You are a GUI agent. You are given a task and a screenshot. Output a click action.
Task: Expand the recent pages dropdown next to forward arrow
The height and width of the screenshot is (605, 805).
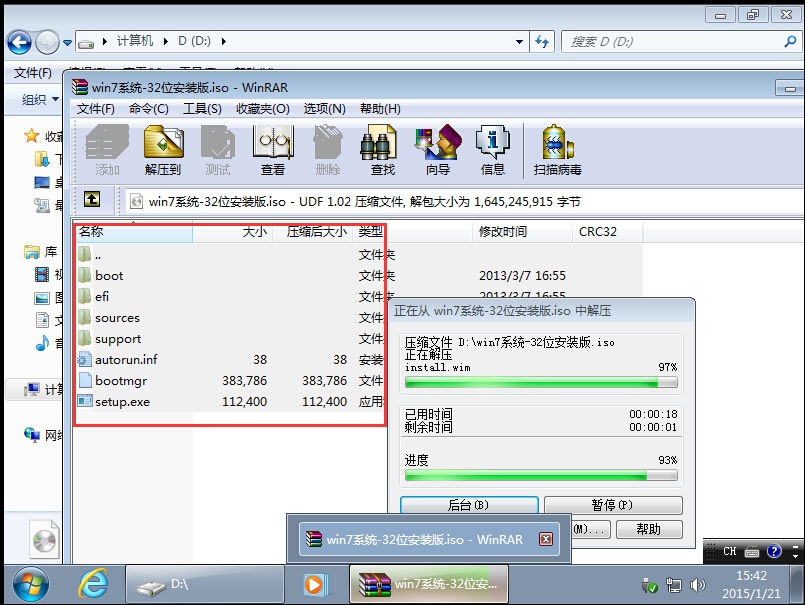tap(67, 43)
